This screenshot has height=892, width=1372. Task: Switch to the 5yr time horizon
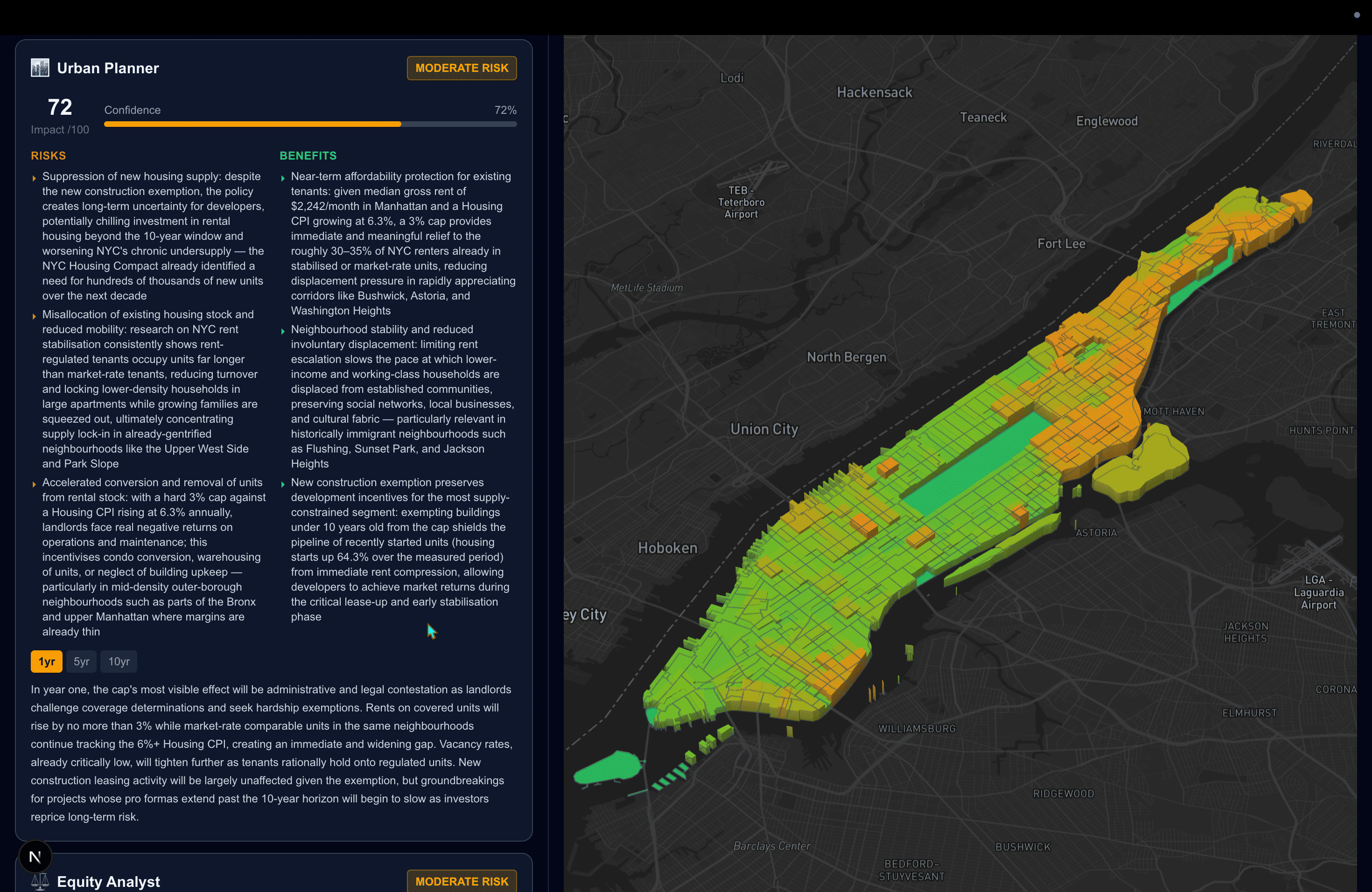pyautogui.click(x=81, y=662)
